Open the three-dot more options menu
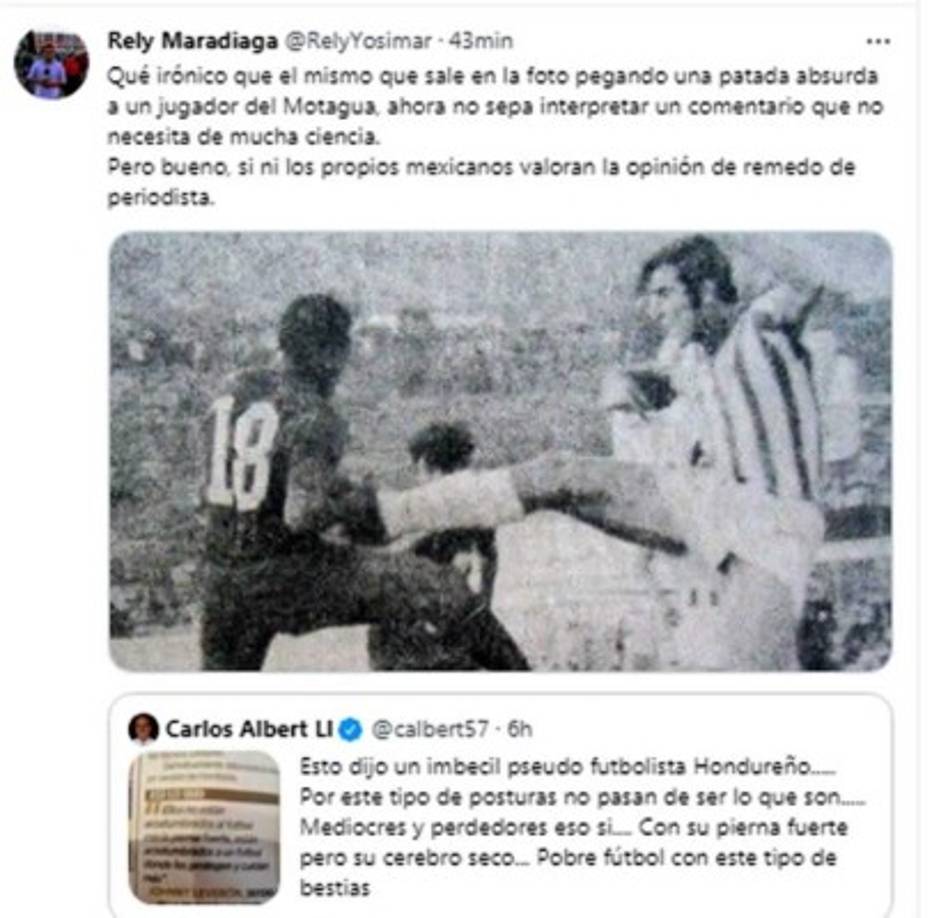 [877, 41]
